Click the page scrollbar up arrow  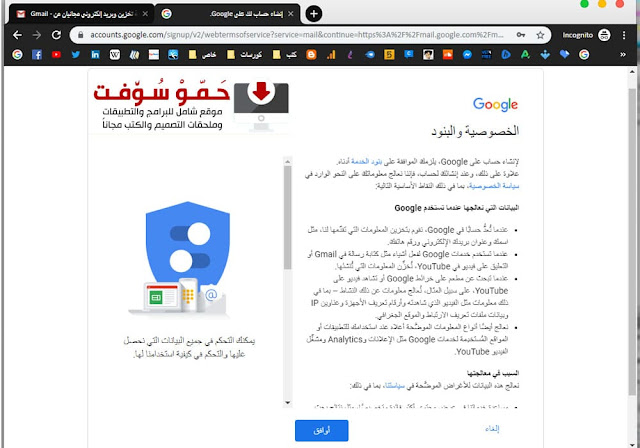click(632, 72)
